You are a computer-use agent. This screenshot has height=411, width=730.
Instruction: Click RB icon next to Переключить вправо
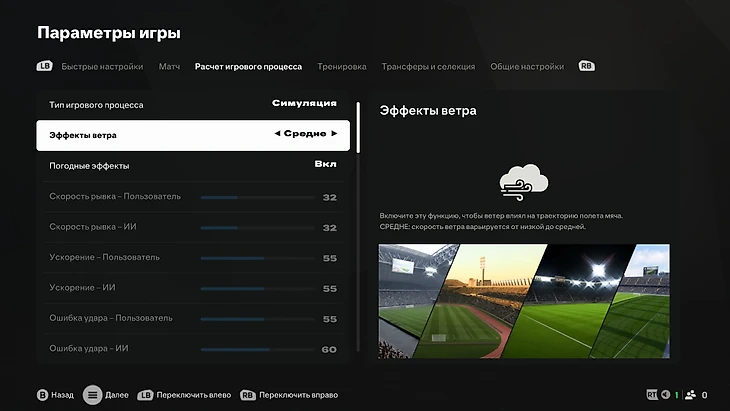pyautogui.click(x=248, y=395)
